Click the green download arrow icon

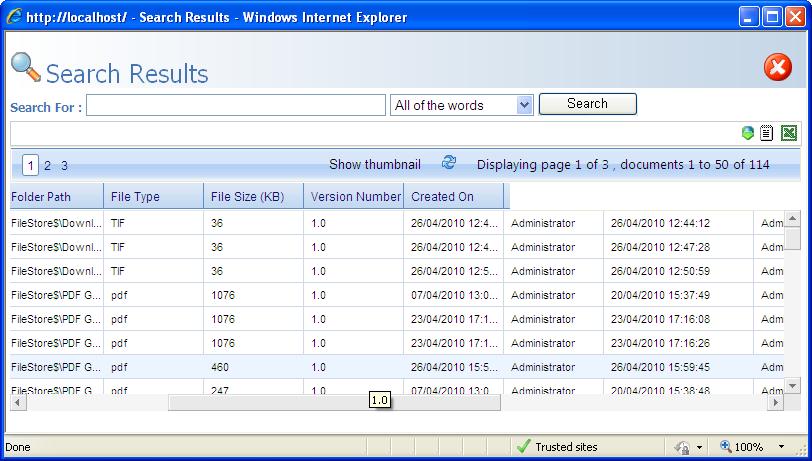coord(747,133)
